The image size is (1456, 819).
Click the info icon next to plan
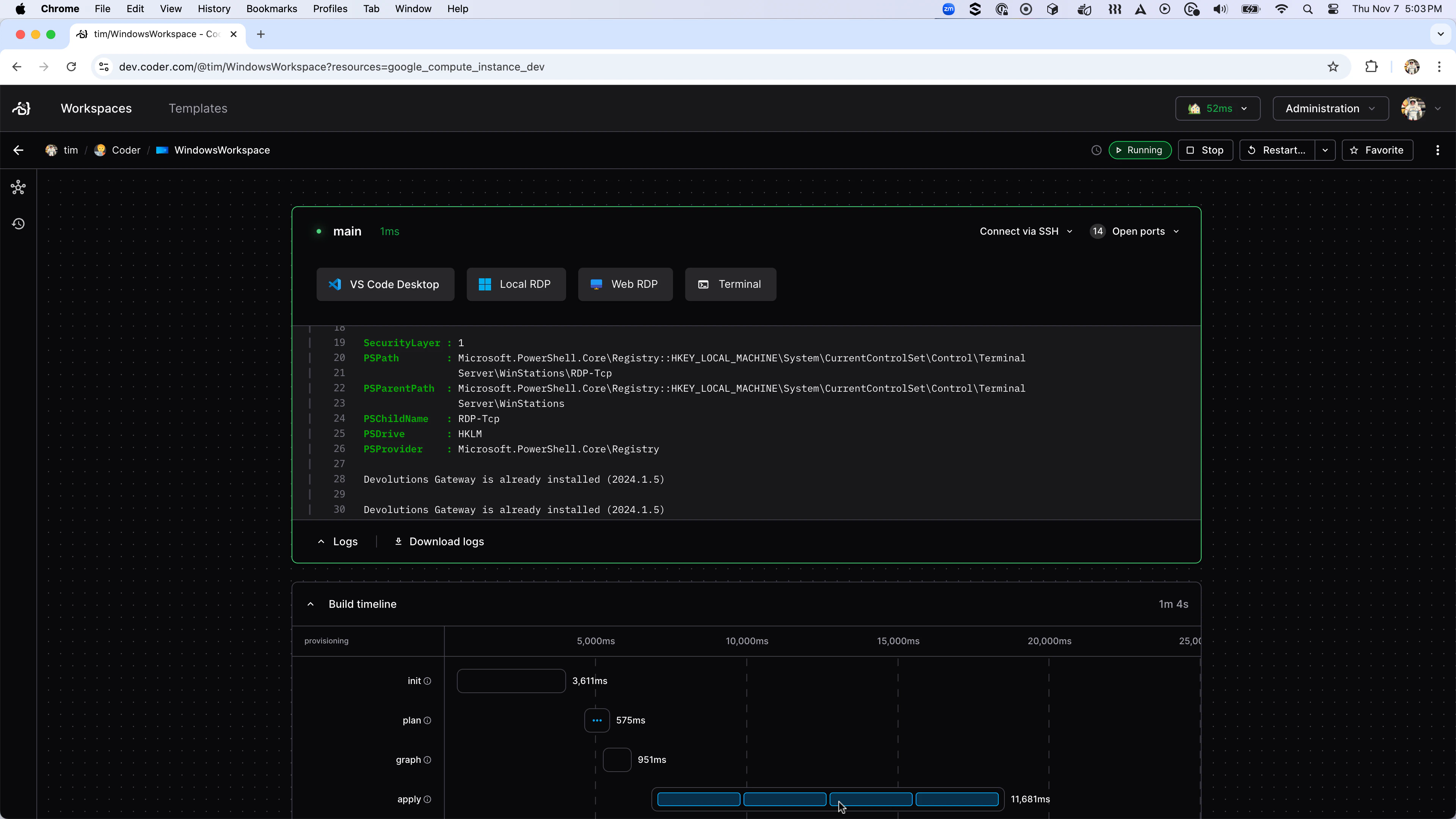pyautogui.click(x=427, y=721)
